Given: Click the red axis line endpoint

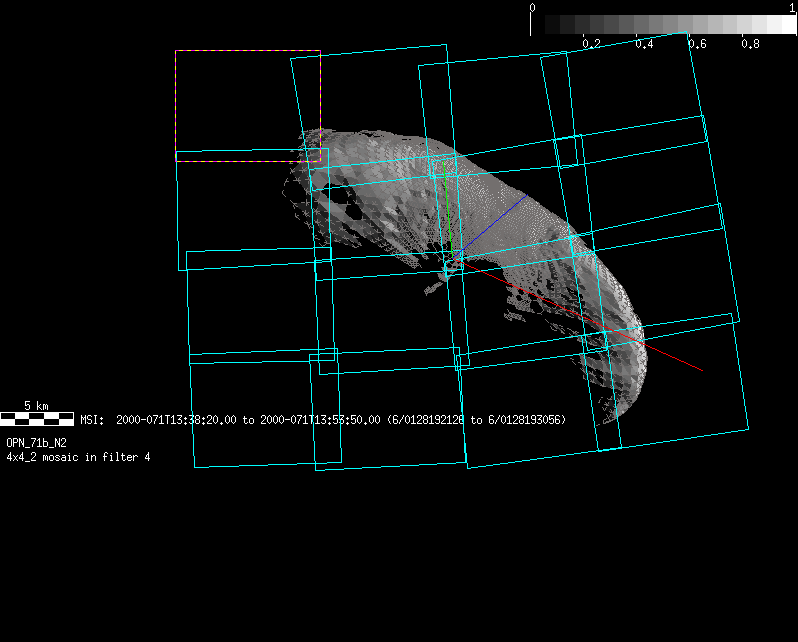Looking at the screenshot, I should pos(702,371).
